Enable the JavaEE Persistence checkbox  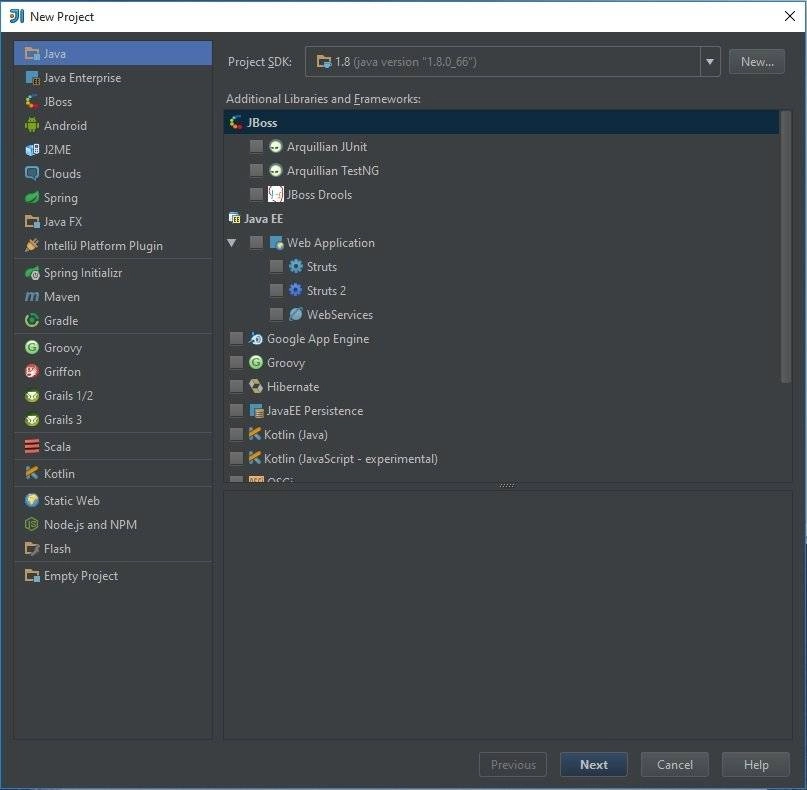(x=236, y=411)
